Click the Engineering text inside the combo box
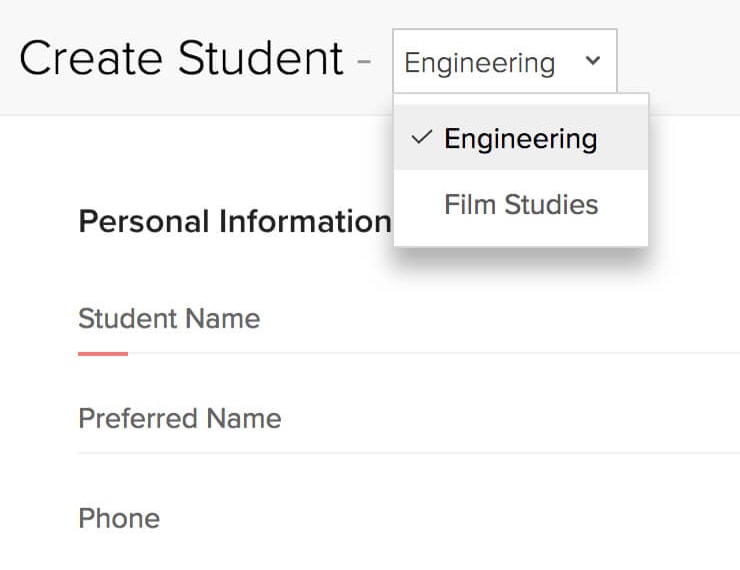Viewport: 740px width, 570px height. coord(479,63)
